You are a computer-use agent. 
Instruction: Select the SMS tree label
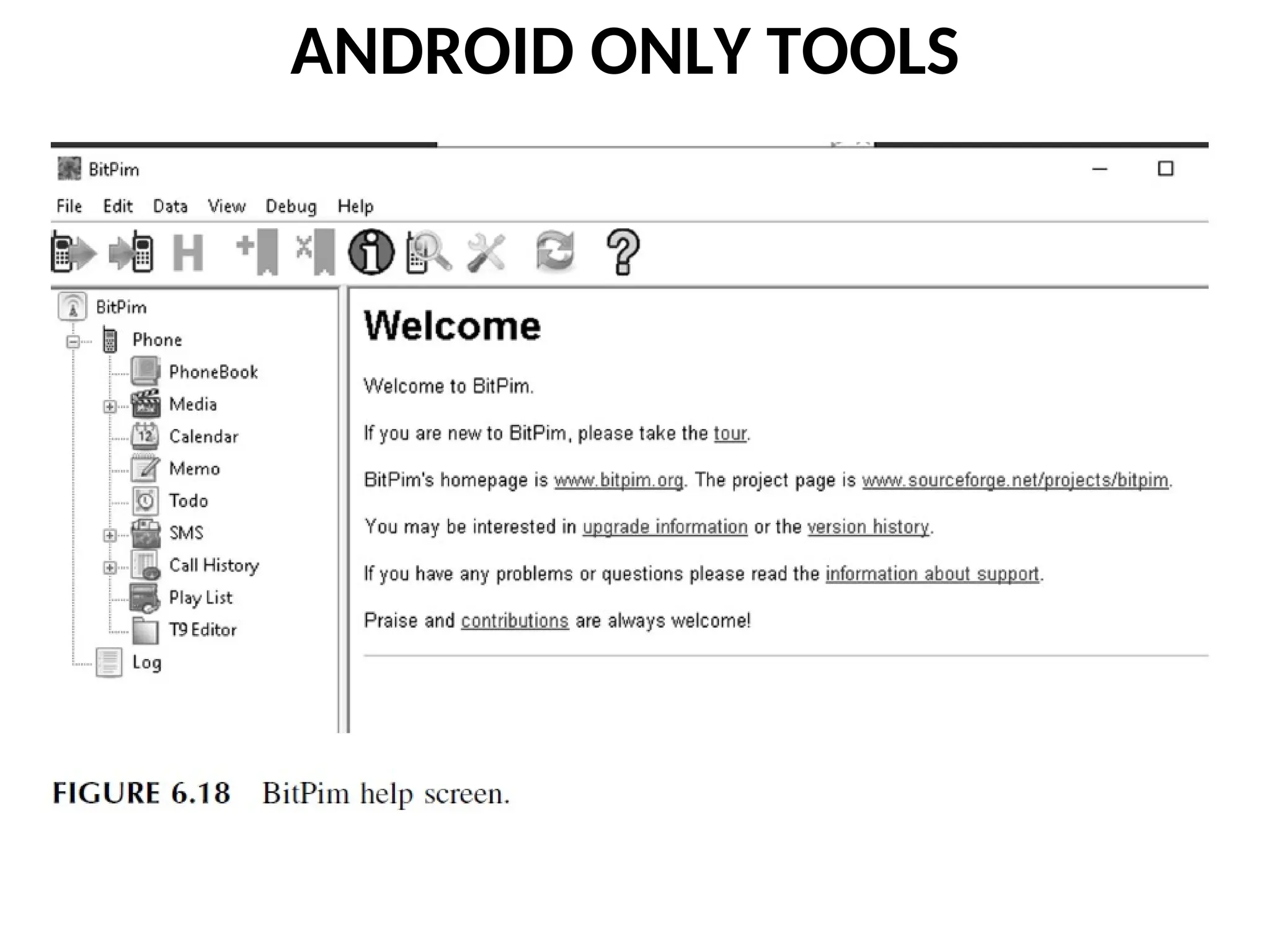[186, 533]
